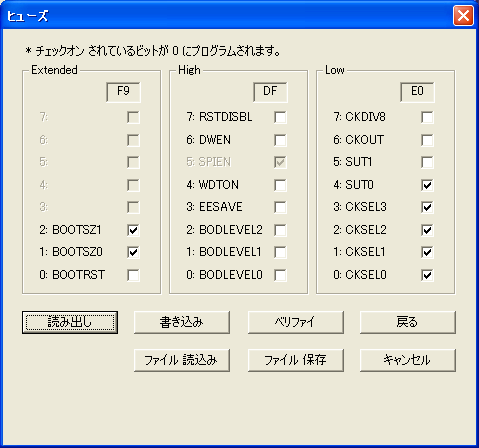The height and width of the screenshot is (448, 479).
Task: Click the 戻る (back) button
Action: point(408,322)
